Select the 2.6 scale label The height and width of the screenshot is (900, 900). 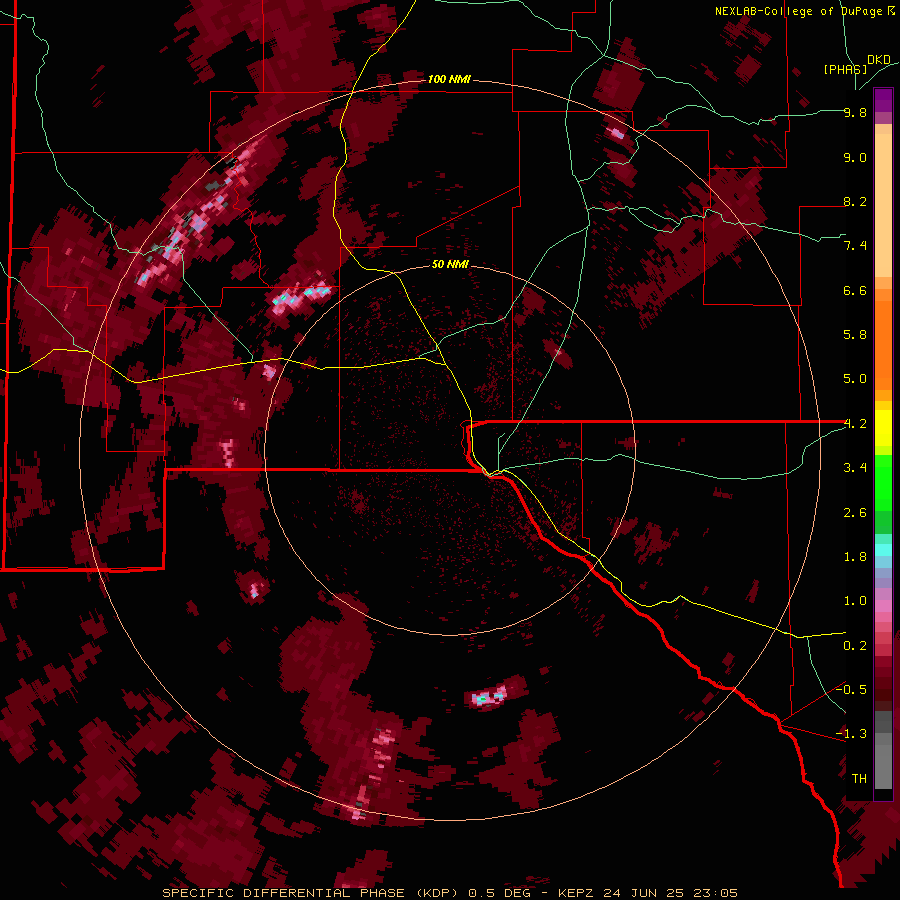pos(855,513)
